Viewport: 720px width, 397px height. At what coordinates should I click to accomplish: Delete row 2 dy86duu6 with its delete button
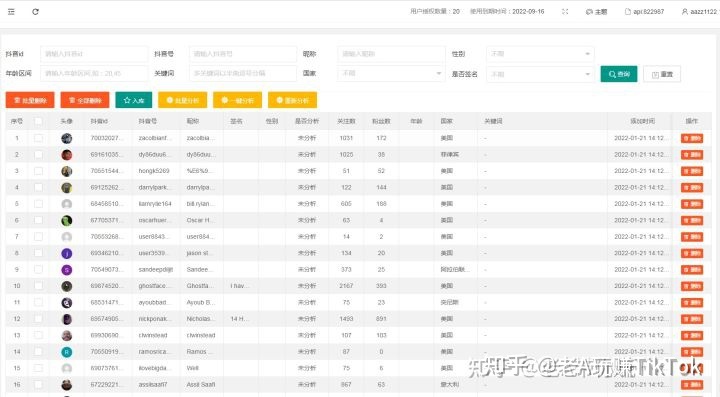(x=692, y=155)
